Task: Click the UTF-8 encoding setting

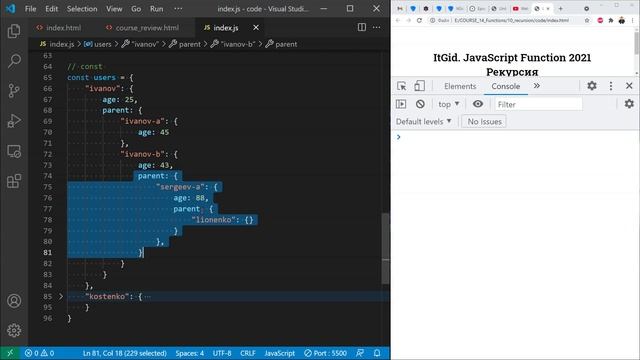Action: 222,353
